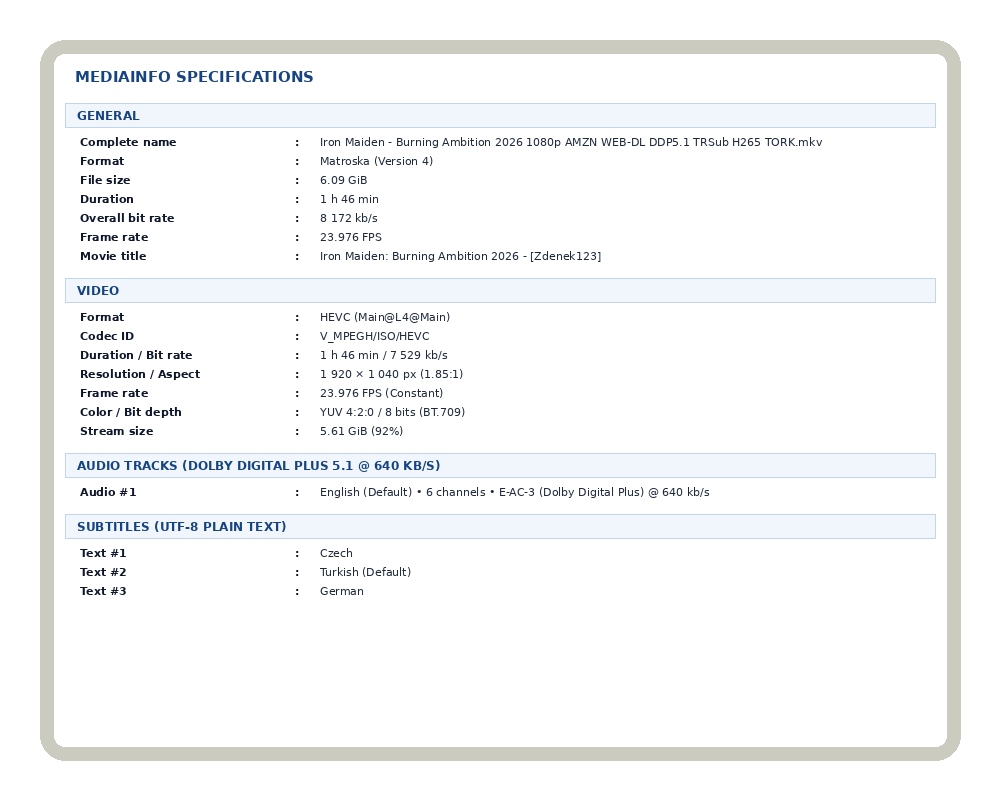Click the Movie title label
The image size is (1000, 800).
[x=113, y=256]
